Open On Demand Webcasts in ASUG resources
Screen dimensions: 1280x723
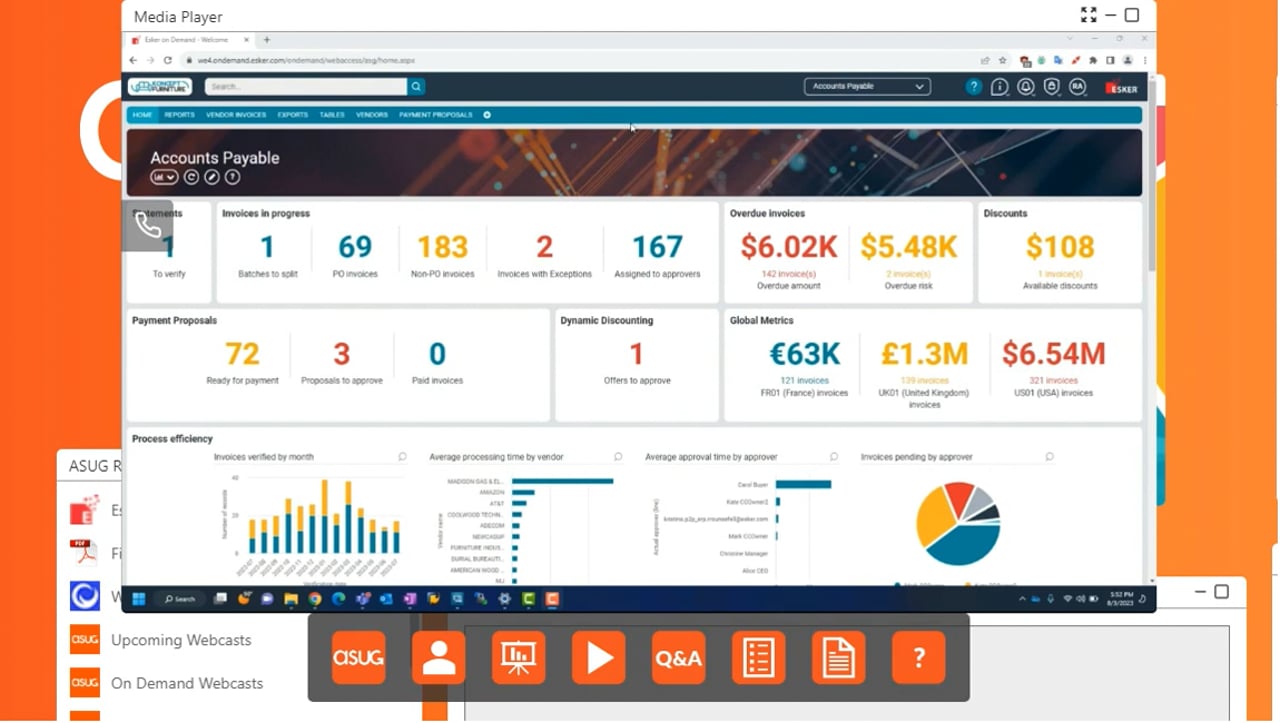click(x=187, y=683)
